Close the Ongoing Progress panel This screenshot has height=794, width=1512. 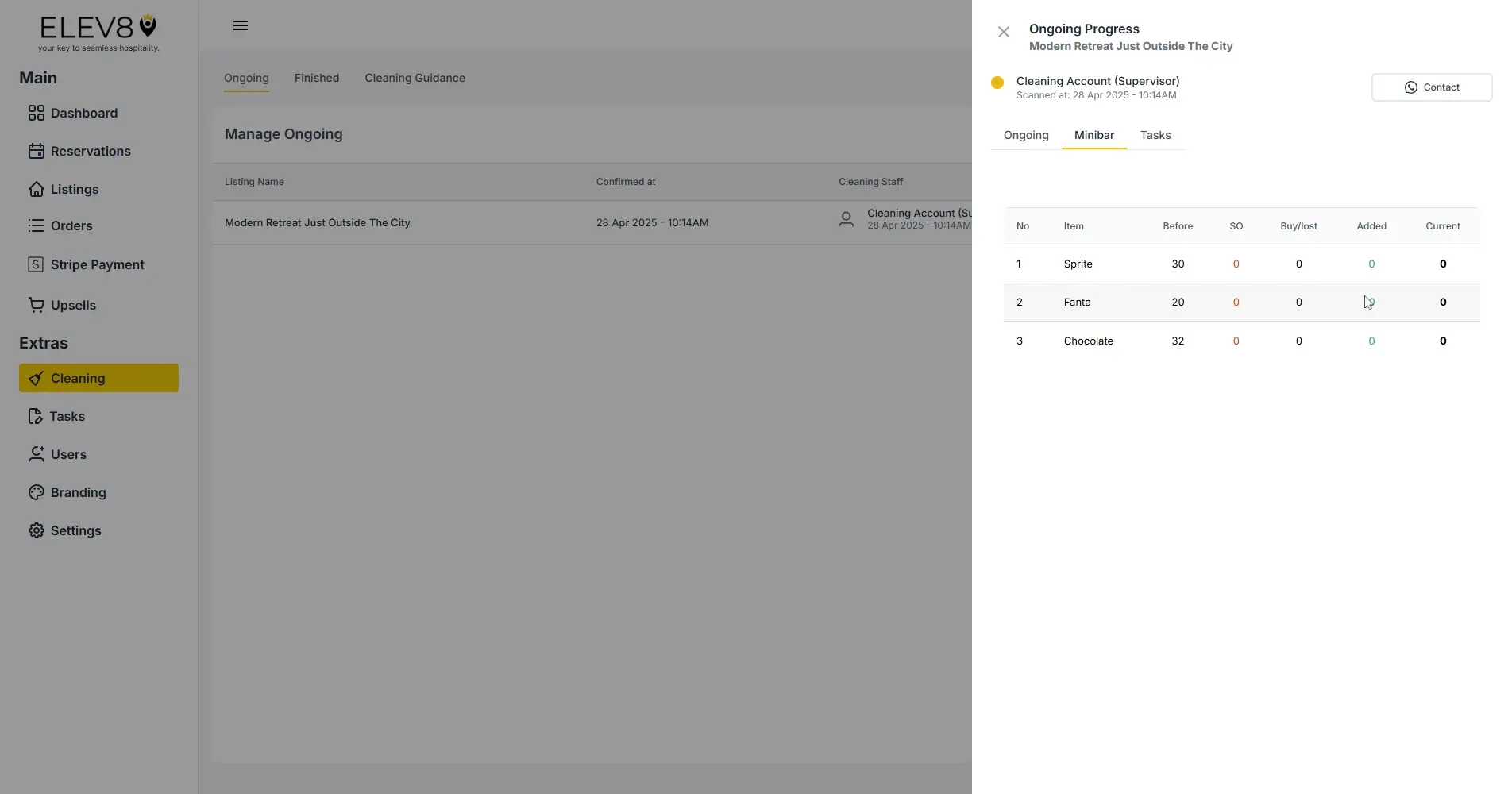[x=1004, y=32]
